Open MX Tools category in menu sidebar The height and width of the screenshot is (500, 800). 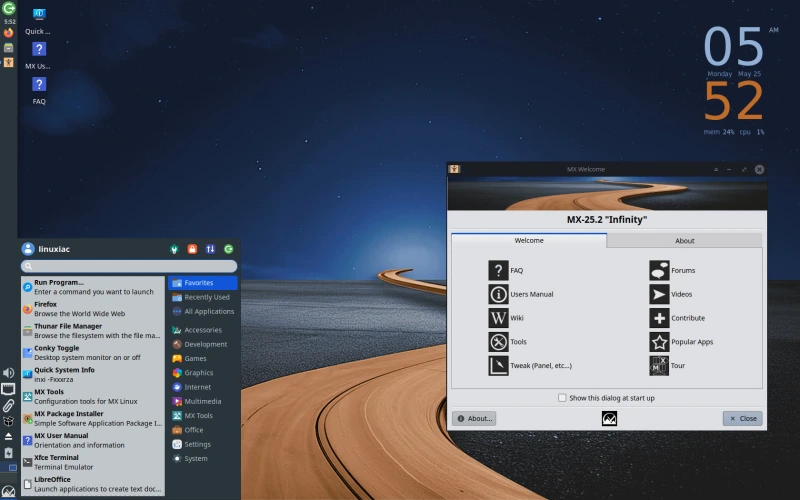click(203, 416)
